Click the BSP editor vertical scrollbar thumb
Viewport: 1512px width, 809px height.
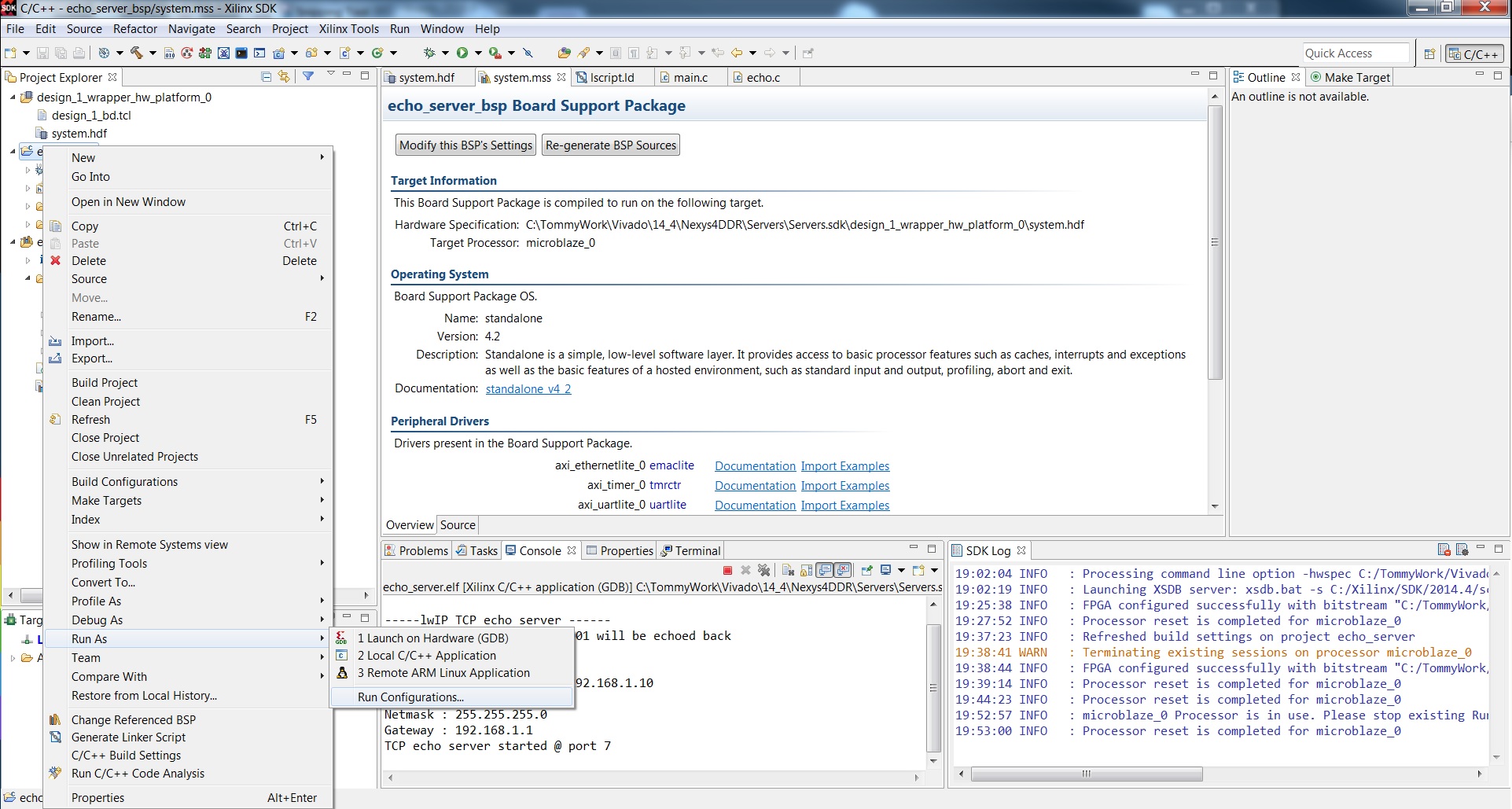(x=1215, y=242)
